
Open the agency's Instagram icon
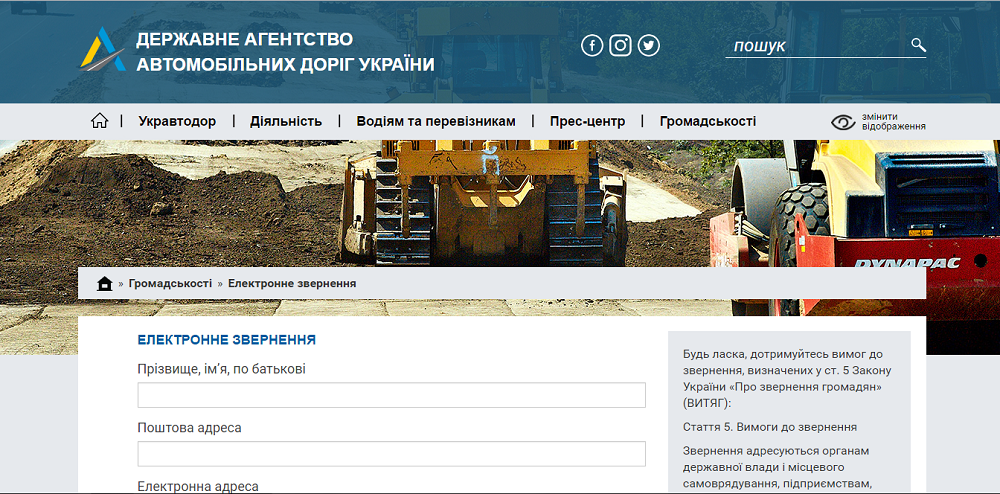pos(620,45)
